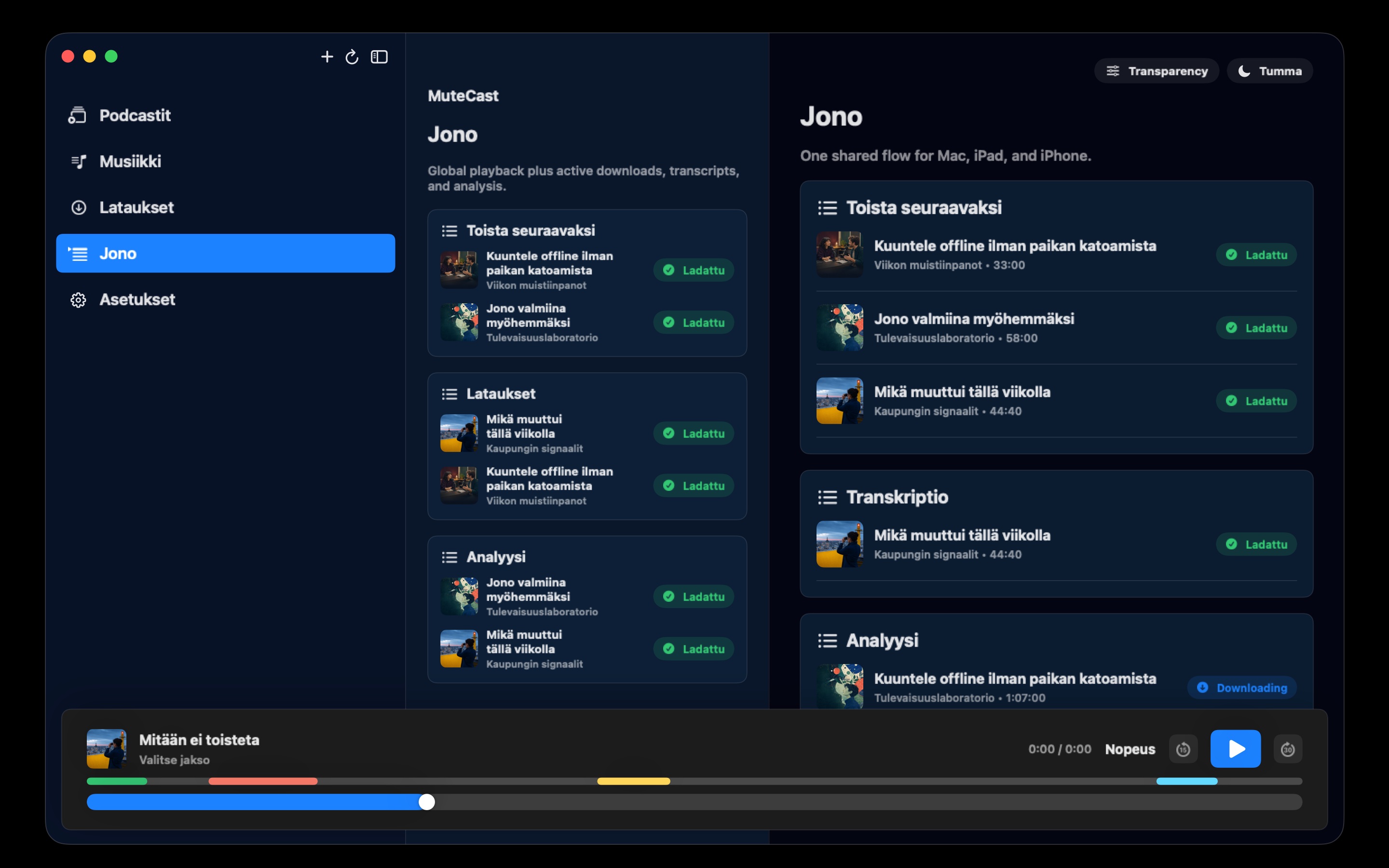Open Podcastit in the sidebar
This screenshot has width=1389, height=868.
tap(226, 115)
